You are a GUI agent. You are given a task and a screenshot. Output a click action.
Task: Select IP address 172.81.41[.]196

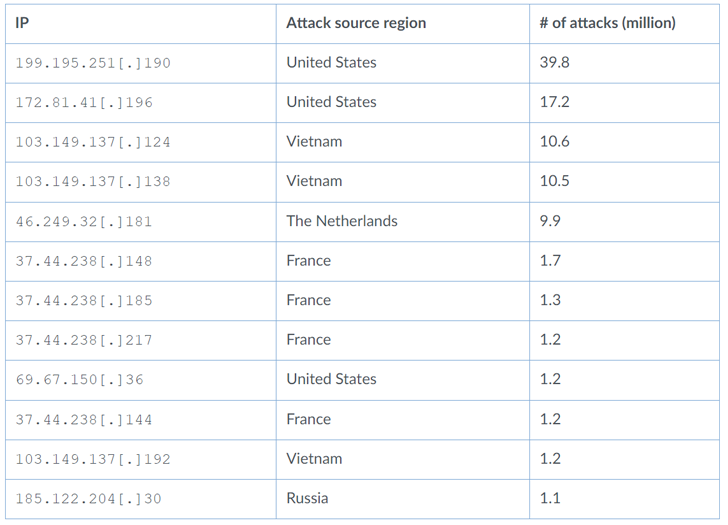click(x=84, y=103)
